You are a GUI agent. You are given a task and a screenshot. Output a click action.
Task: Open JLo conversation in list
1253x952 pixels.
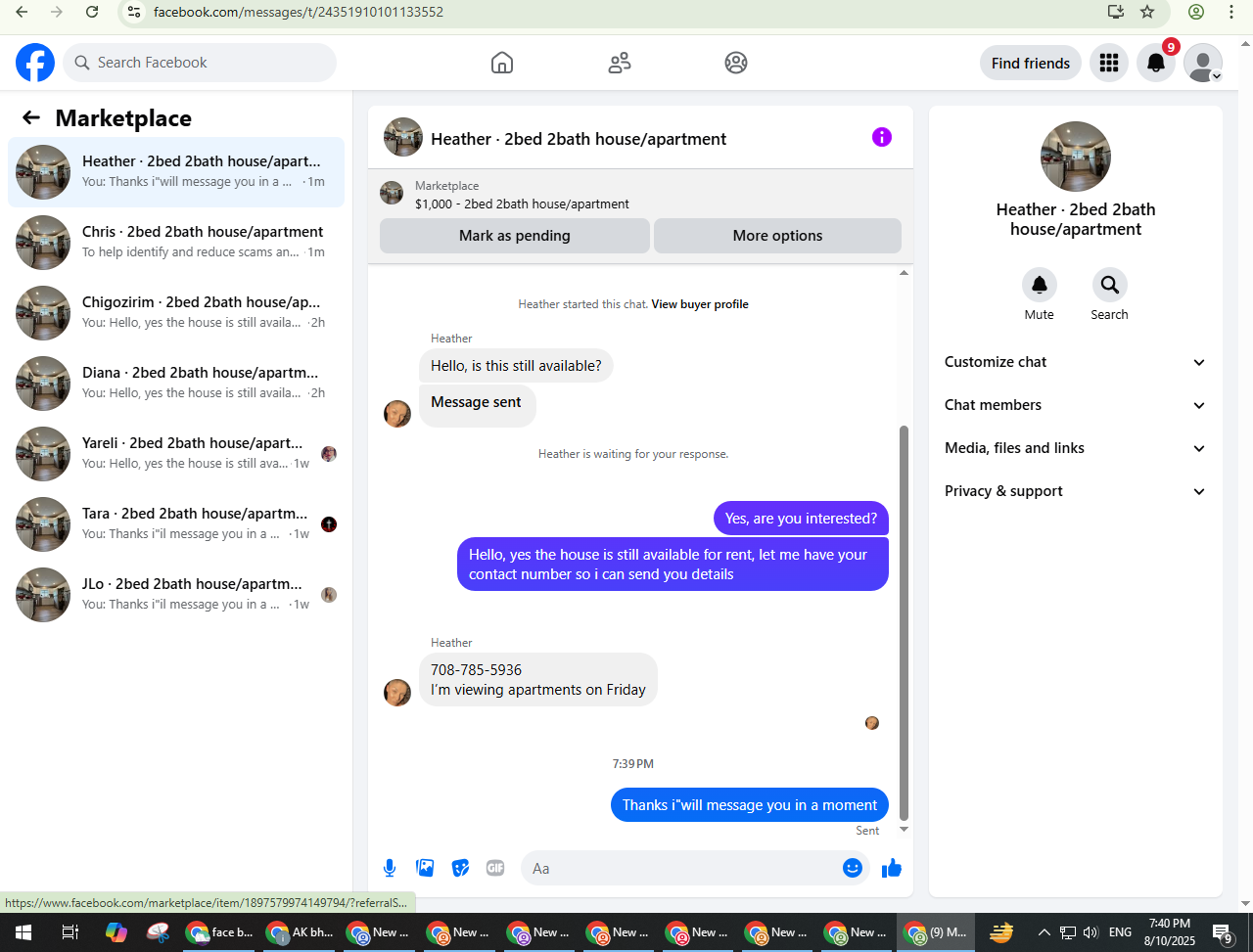point(176,595)
